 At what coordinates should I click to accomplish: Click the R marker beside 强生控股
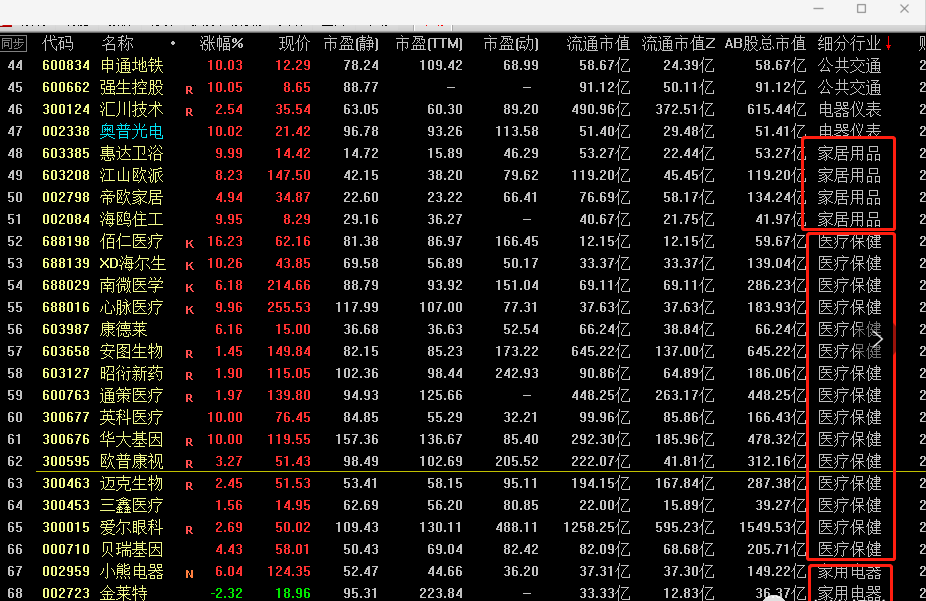tap(189, 90)
